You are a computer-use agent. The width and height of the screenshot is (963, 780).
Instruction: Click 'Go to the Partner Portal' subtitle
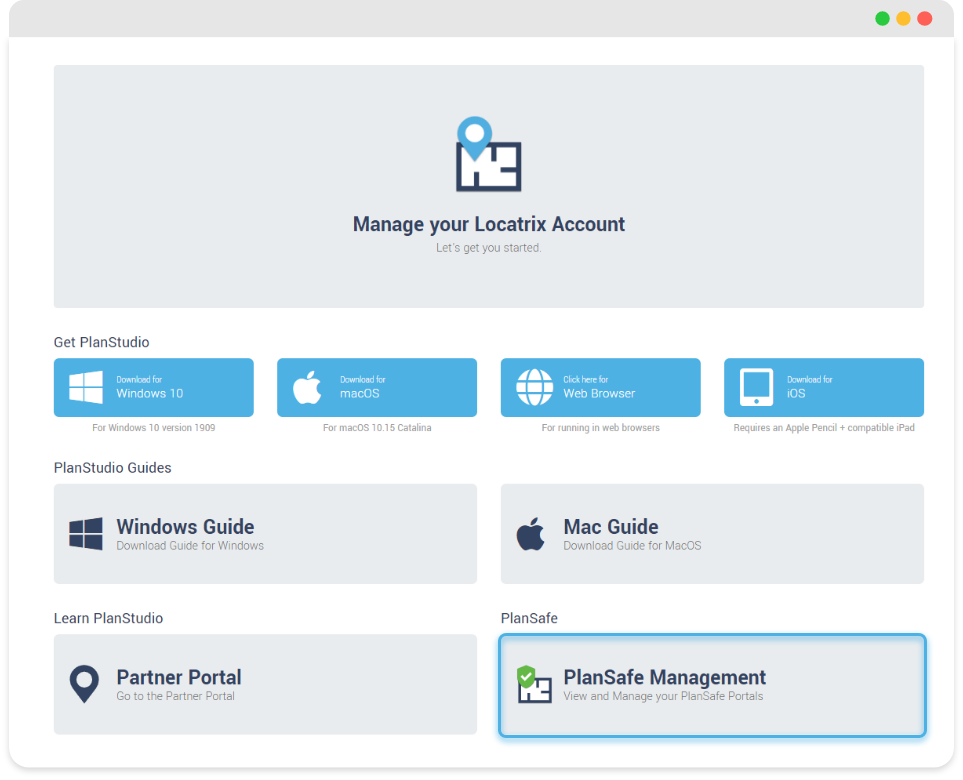pos(175,696)
